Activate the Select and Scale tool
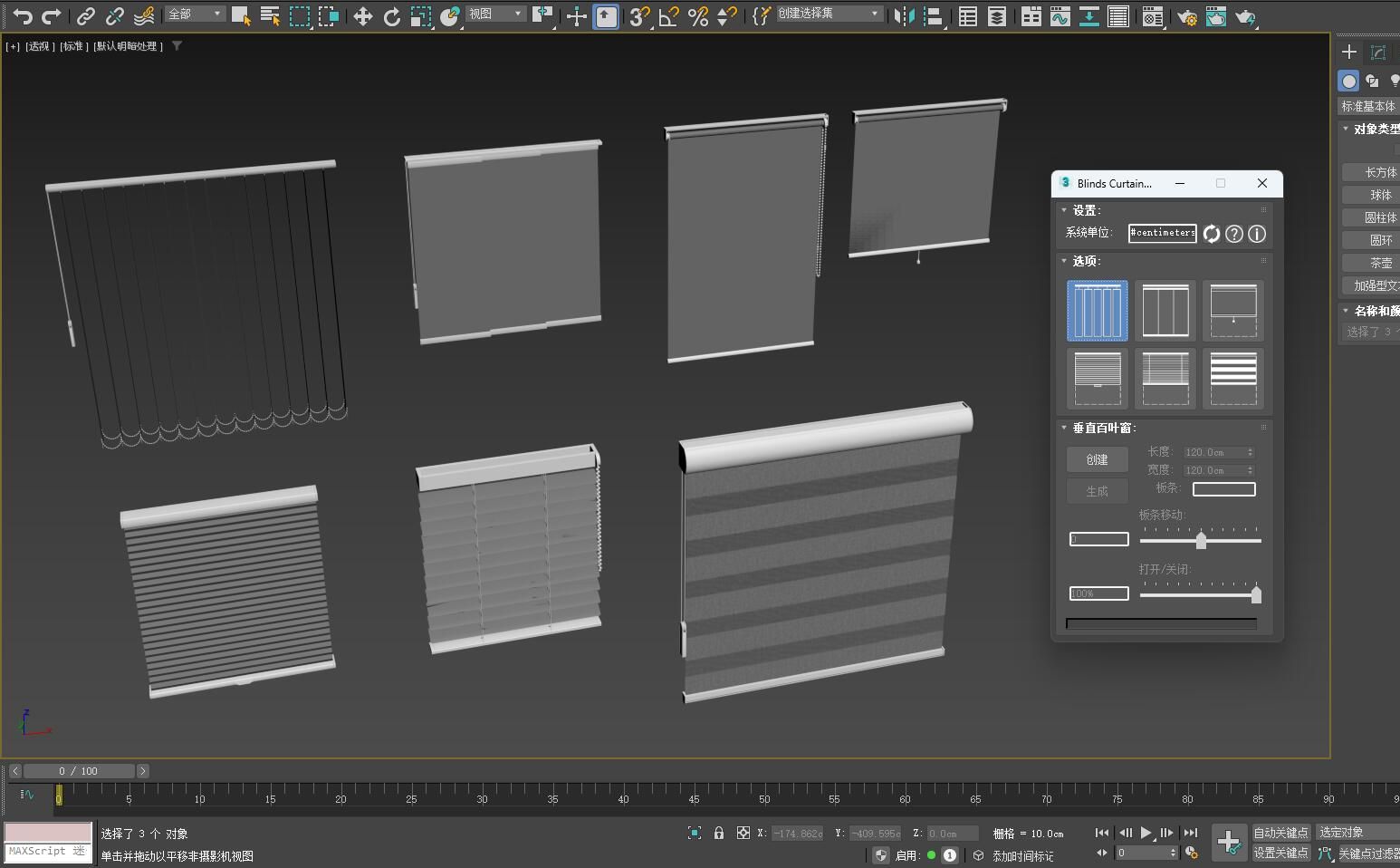Screen dimensions: 1400x868 (421, 15)
